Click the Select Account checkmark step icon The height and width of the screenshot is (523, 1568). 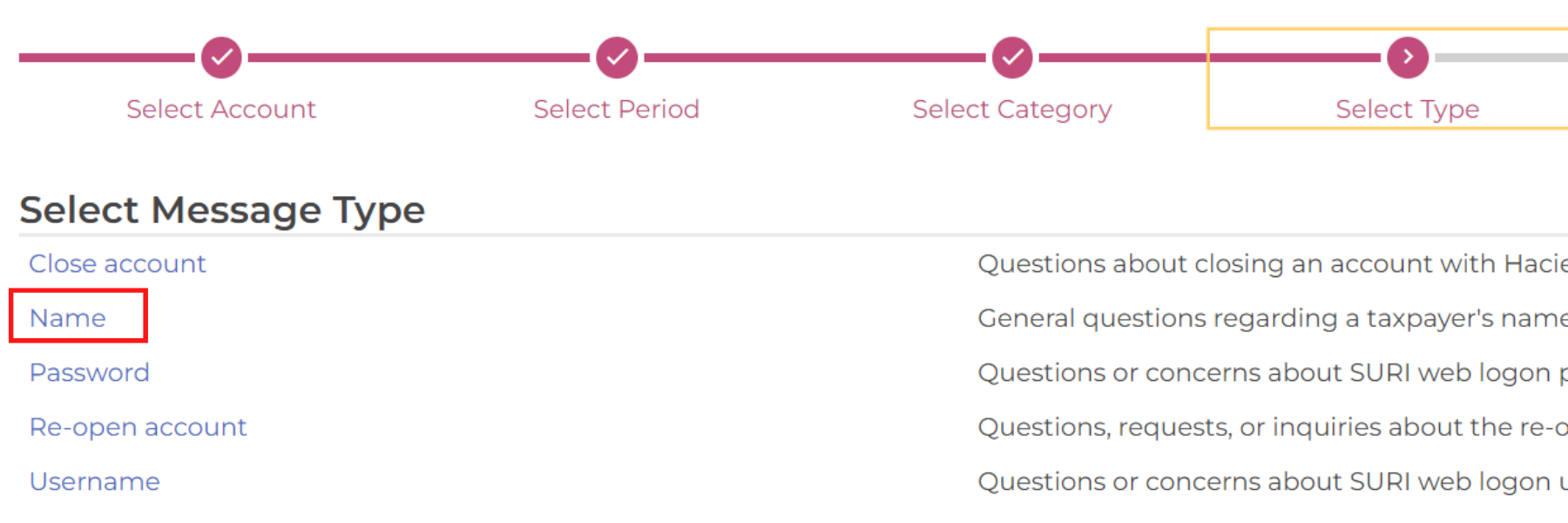(221, 58)
